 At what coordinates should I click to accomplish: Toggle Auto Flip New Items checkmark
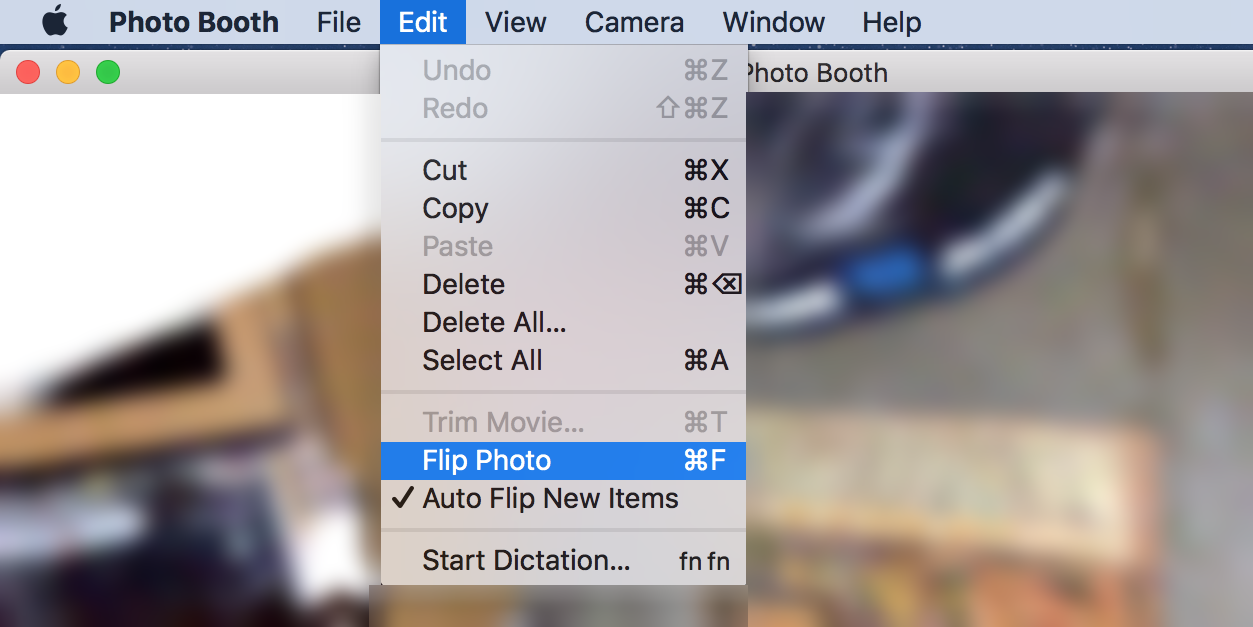563,498
